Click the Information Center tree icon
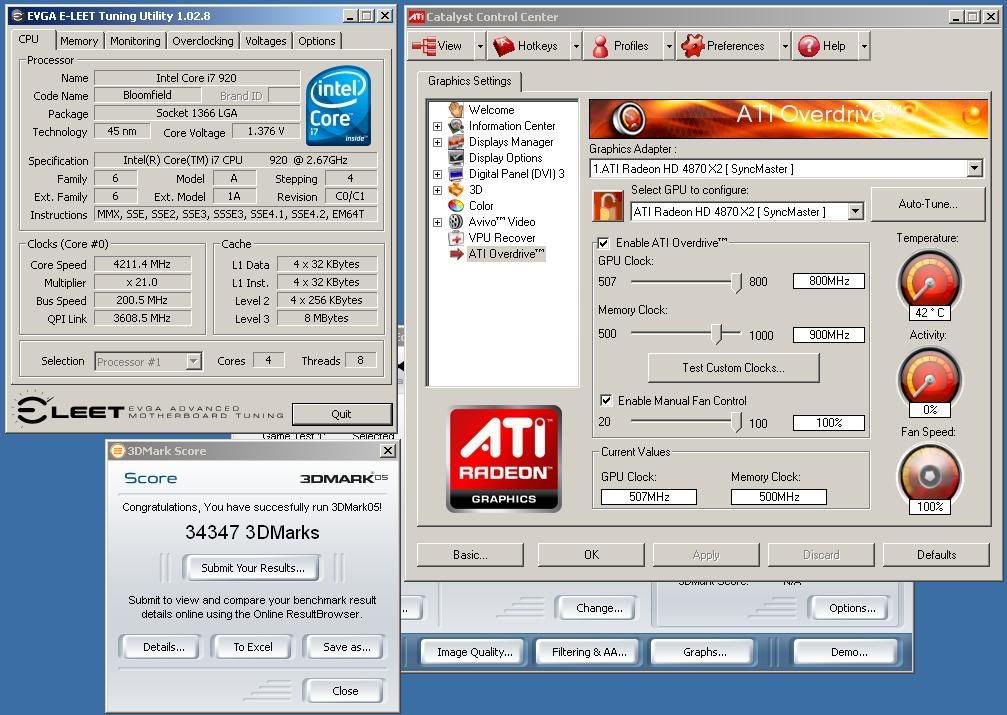The image size is (1007, 715). click(x=456, y=126)
